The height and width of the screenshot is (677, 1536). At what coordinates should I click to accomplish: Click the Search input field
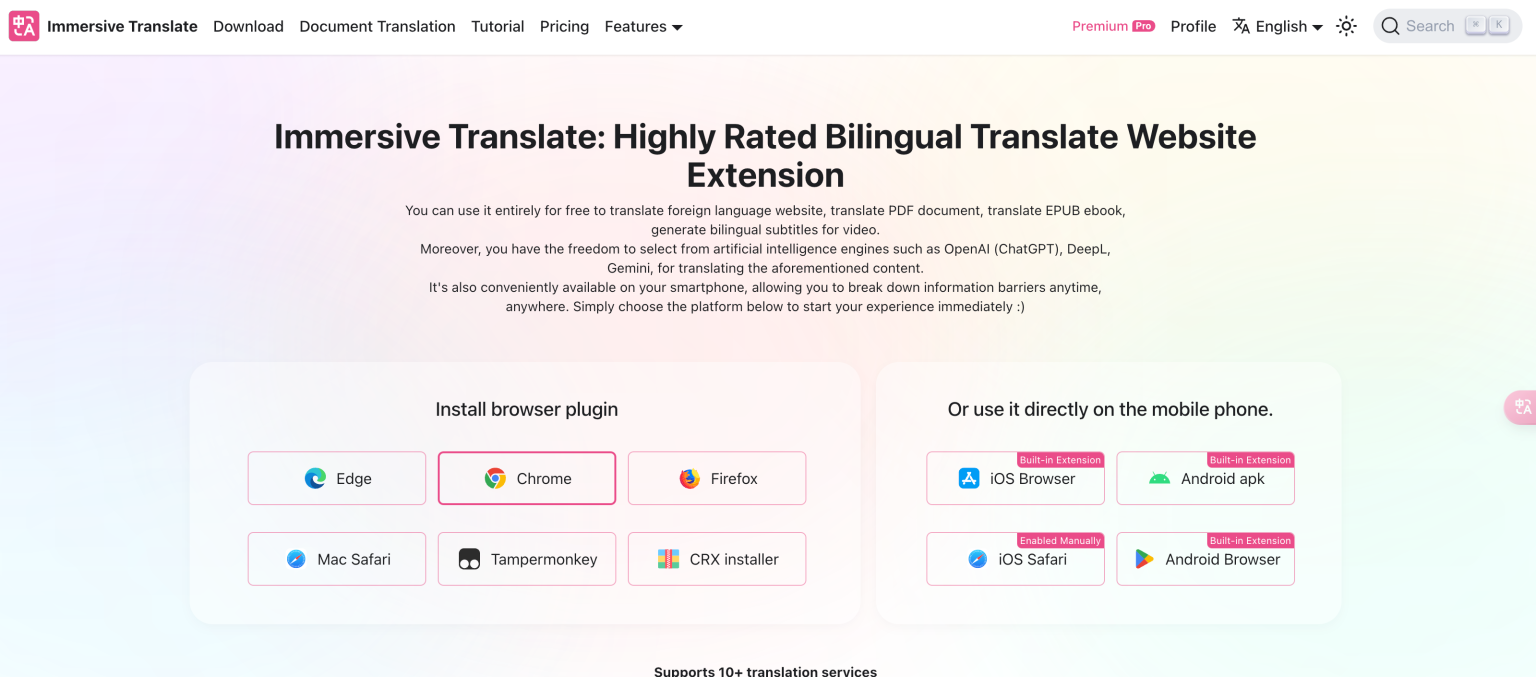[1447, 26]
